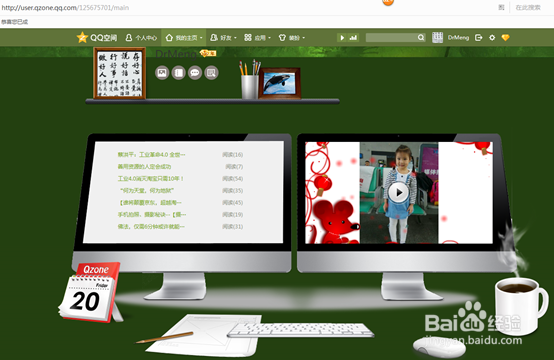Open the settings gear icon
Viewport: 554px width, 360px height.
(x=492, y=37)
